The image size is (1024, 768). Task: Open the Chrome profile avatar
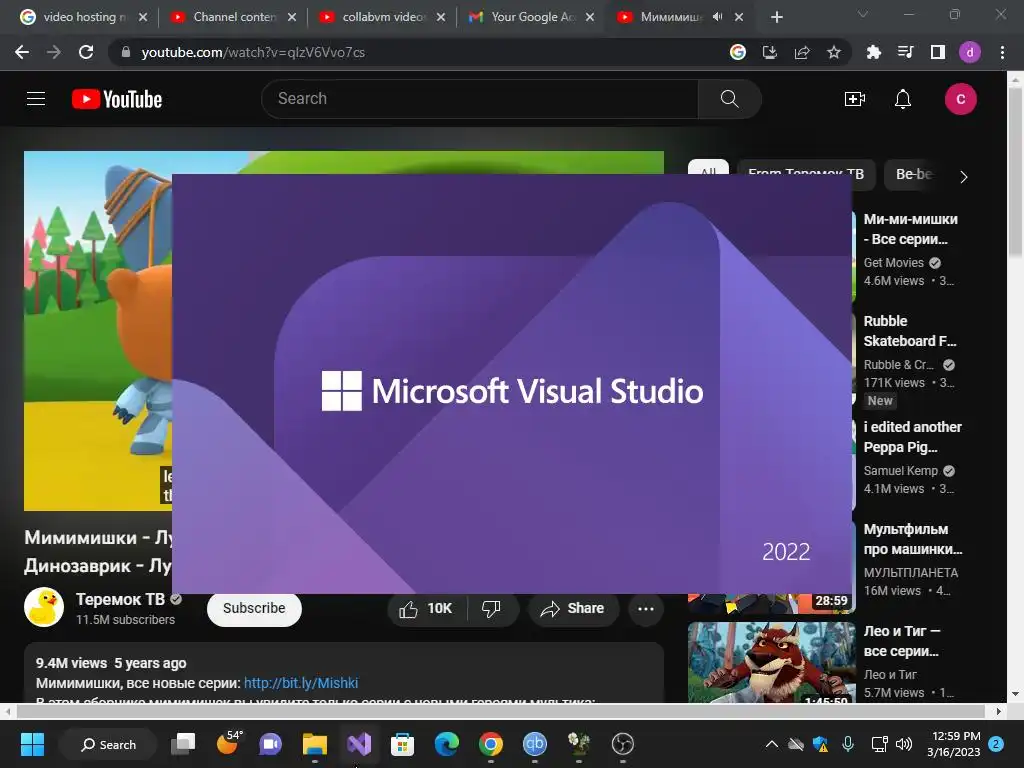click(x=970, y=52)
